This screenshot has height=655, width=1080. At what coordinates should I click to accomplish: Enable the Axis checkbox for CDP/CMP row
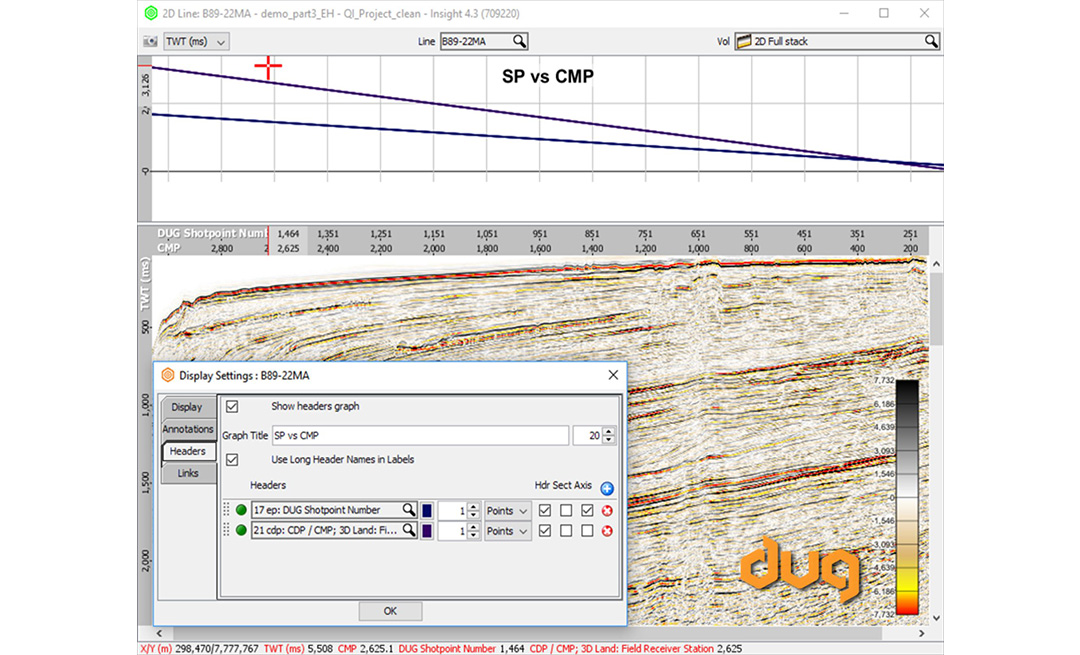point(589,531)
